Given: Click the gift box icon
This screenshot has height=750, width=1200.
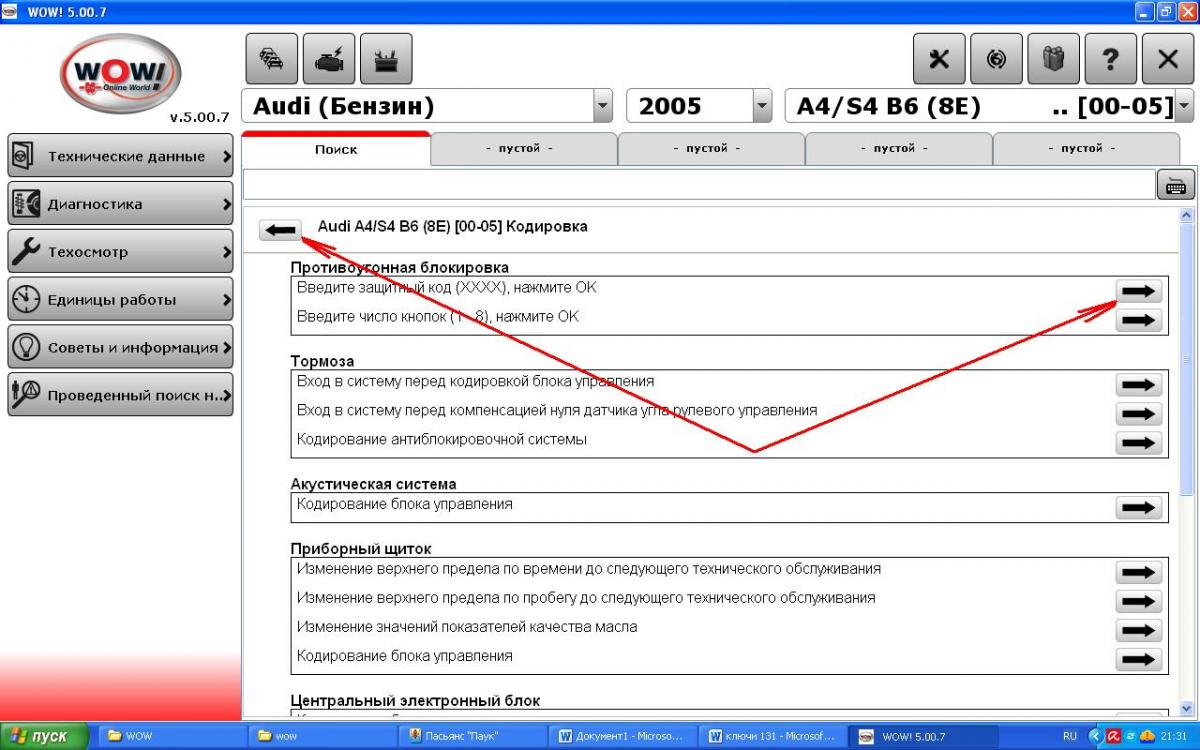Looking at the screenshot, I should [x=1053, y=59].
